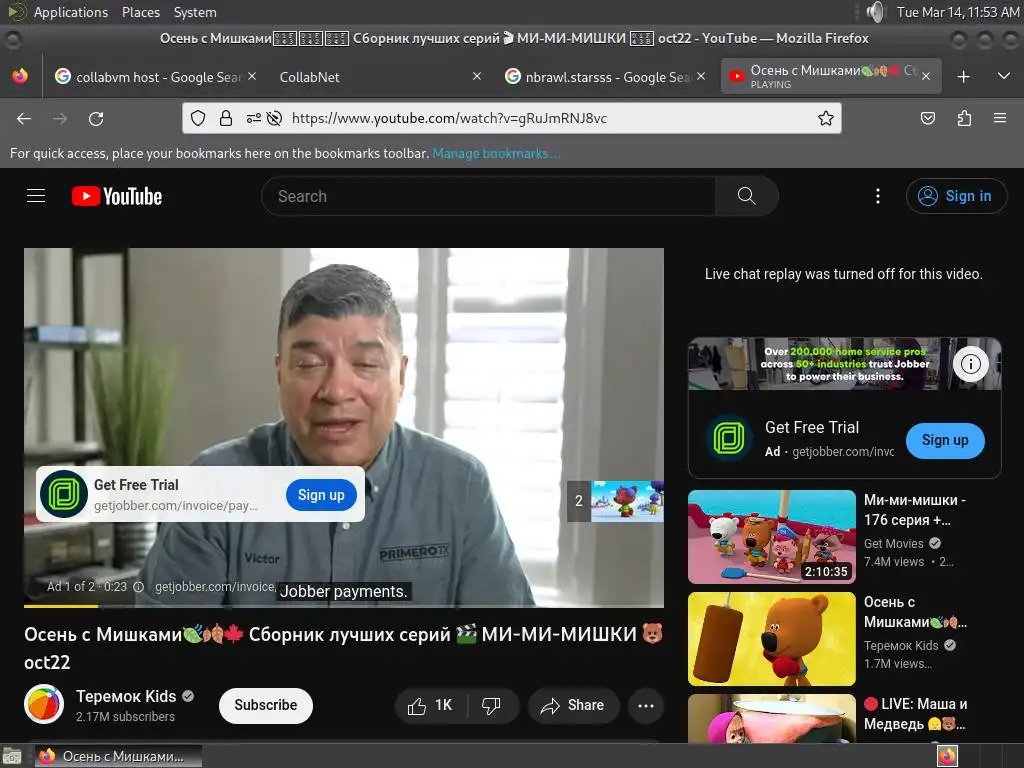Open the site permissions icon in address bar
1024x768 pixels.
coord(253,118)
